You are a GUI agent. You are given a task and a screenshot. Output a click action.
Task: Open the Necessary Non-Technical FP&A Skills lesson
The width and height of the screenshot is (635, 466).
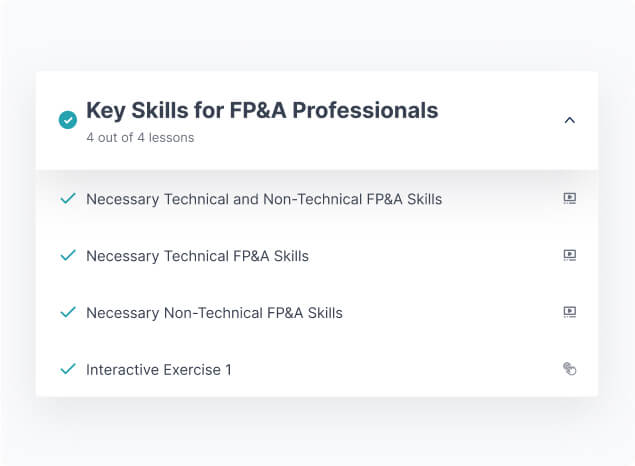(x=214, y=313)
